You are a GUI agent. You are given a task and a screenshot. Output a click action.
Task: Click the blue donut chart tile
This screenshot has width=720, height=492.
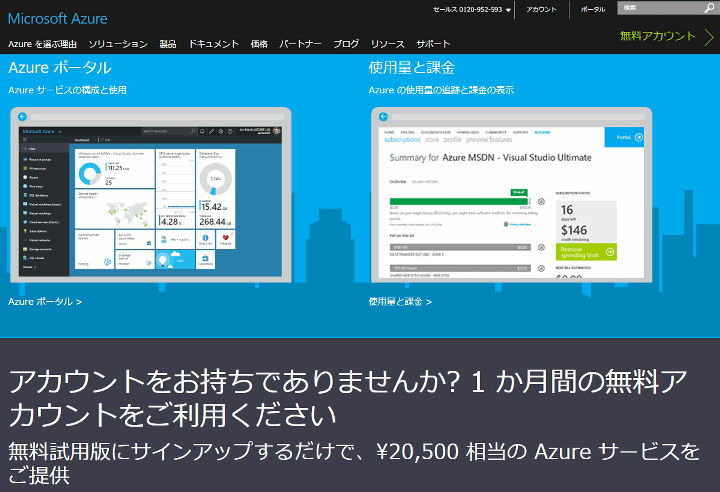pyautogui.click(x=115, y=168)
